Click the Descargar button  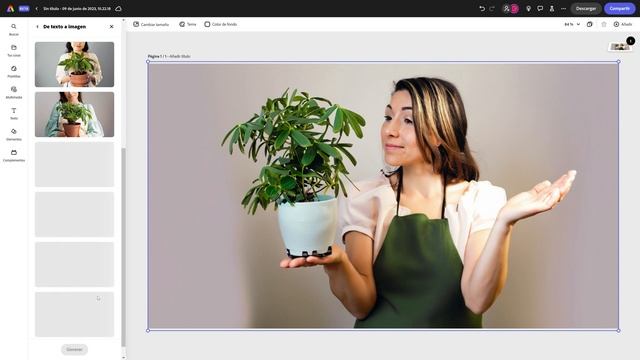pos(586,9)
